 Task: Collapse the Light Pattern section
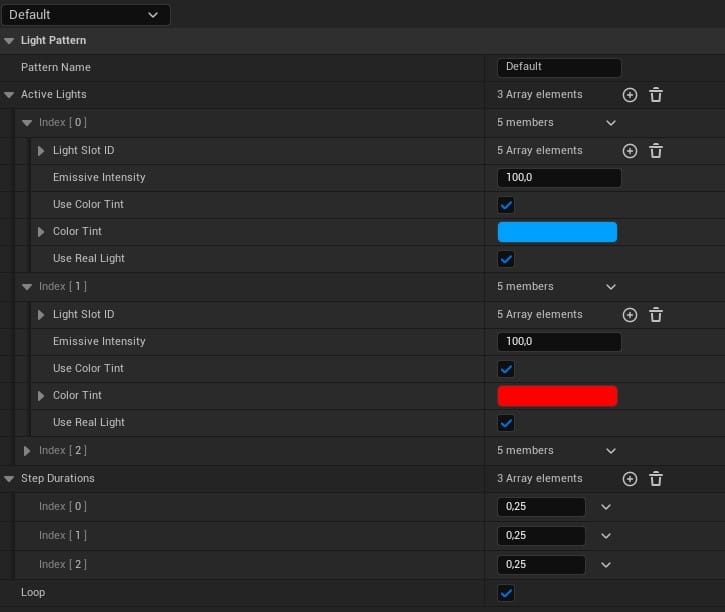(x=9, y=41)
